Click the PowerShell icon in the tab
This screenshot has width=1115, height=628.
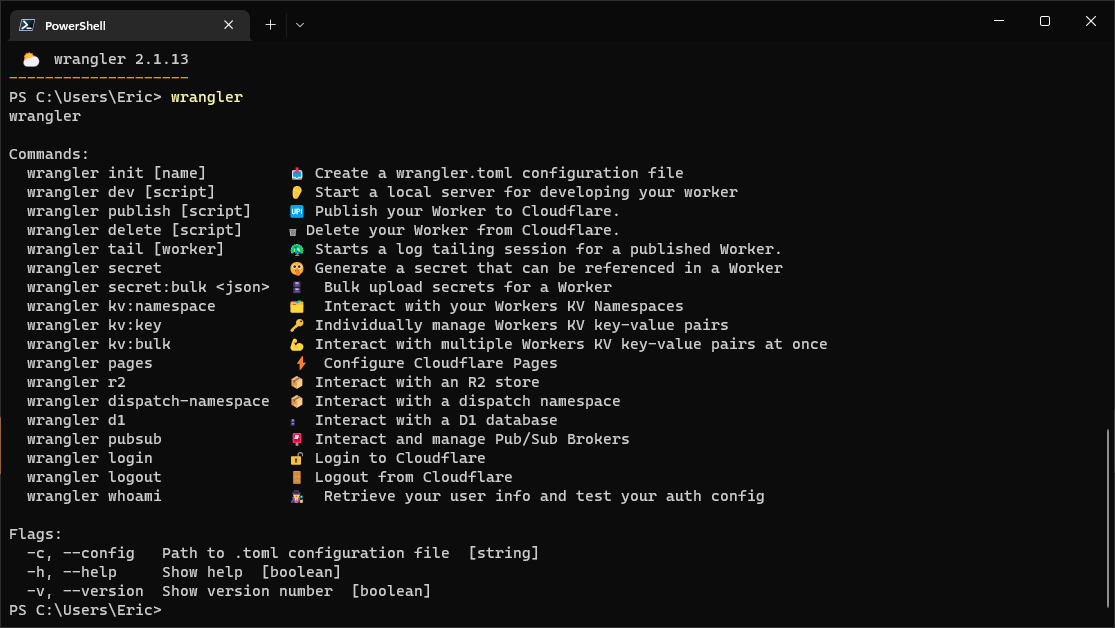28,25
